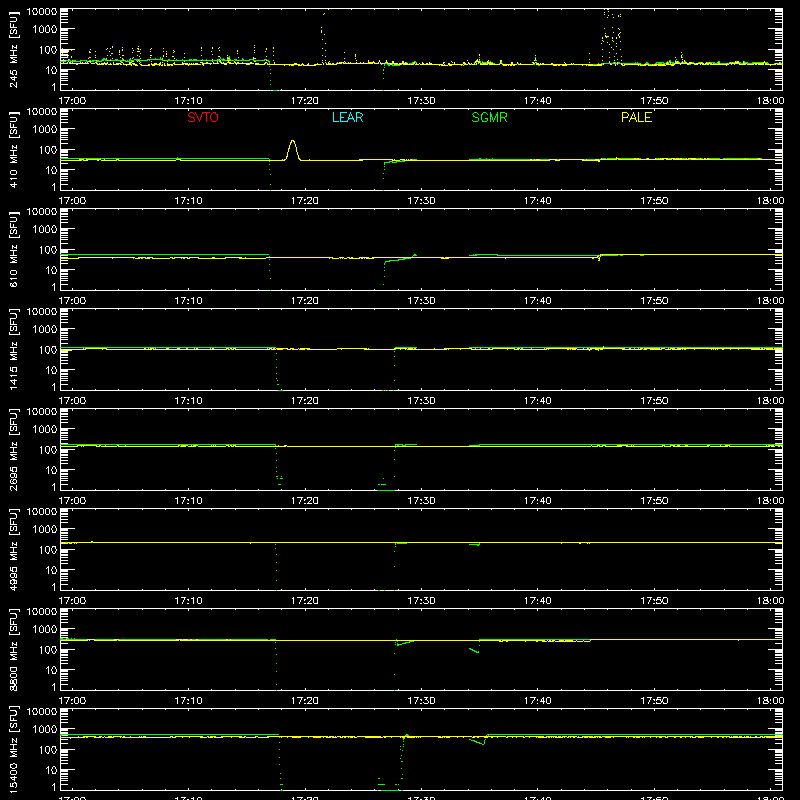The width and height of the screenshot is (800, 800).
Task: Click the 18:00 label under the 245 MHz plot
Action: (x=770, y=101)
